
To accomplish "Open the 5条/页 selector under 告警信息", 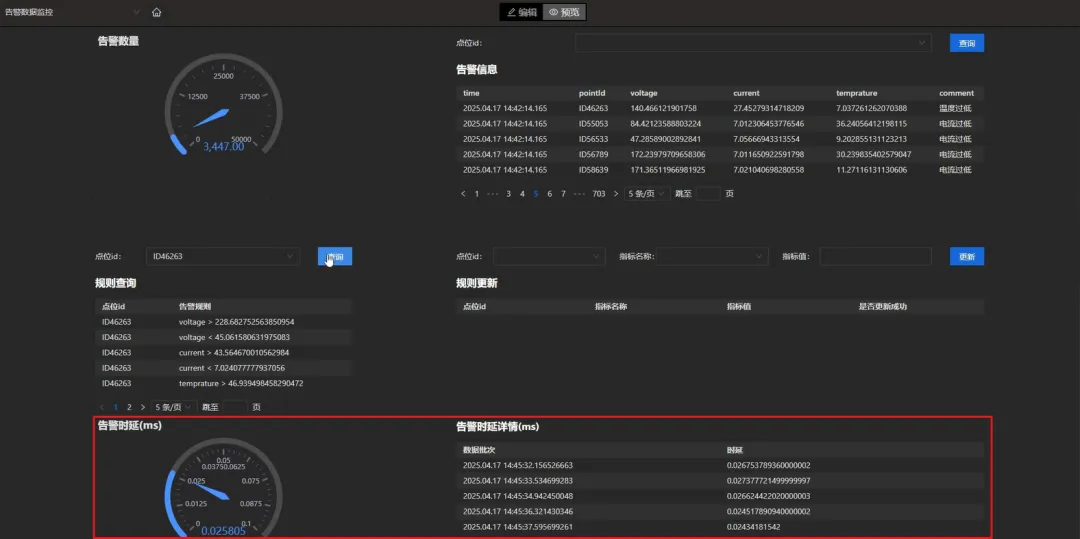I will (647, 194).
